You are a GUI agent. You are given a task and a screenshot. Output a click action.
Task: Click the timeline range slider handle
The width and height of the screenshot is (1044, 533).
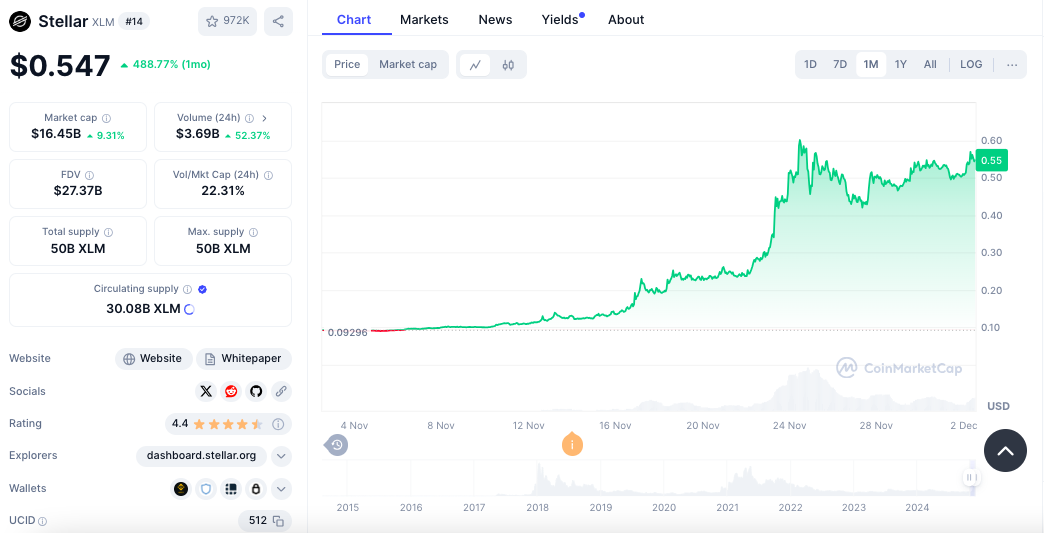coord(971,477)
